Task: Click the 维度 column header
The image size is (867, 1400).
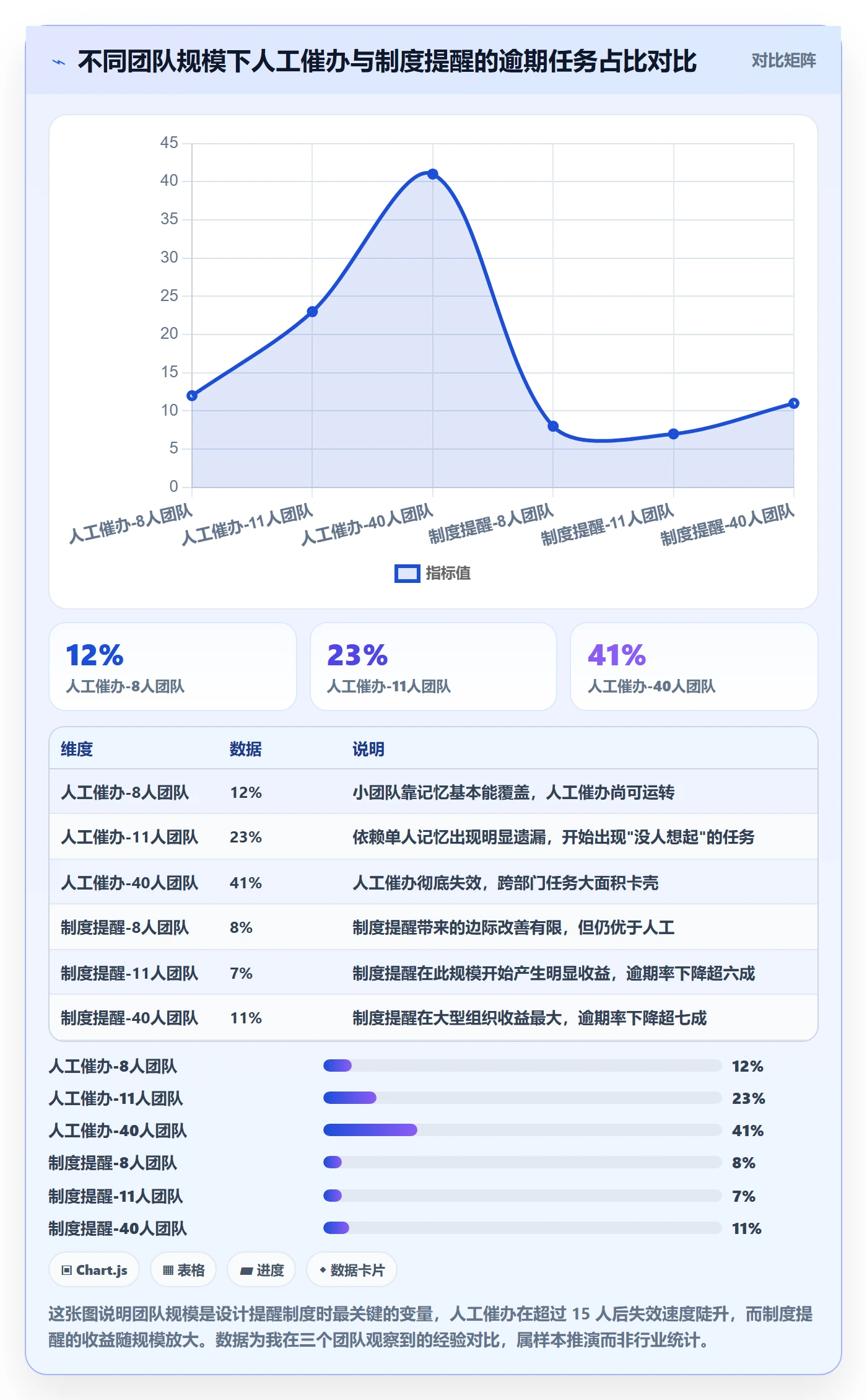Action: [77, 749]
